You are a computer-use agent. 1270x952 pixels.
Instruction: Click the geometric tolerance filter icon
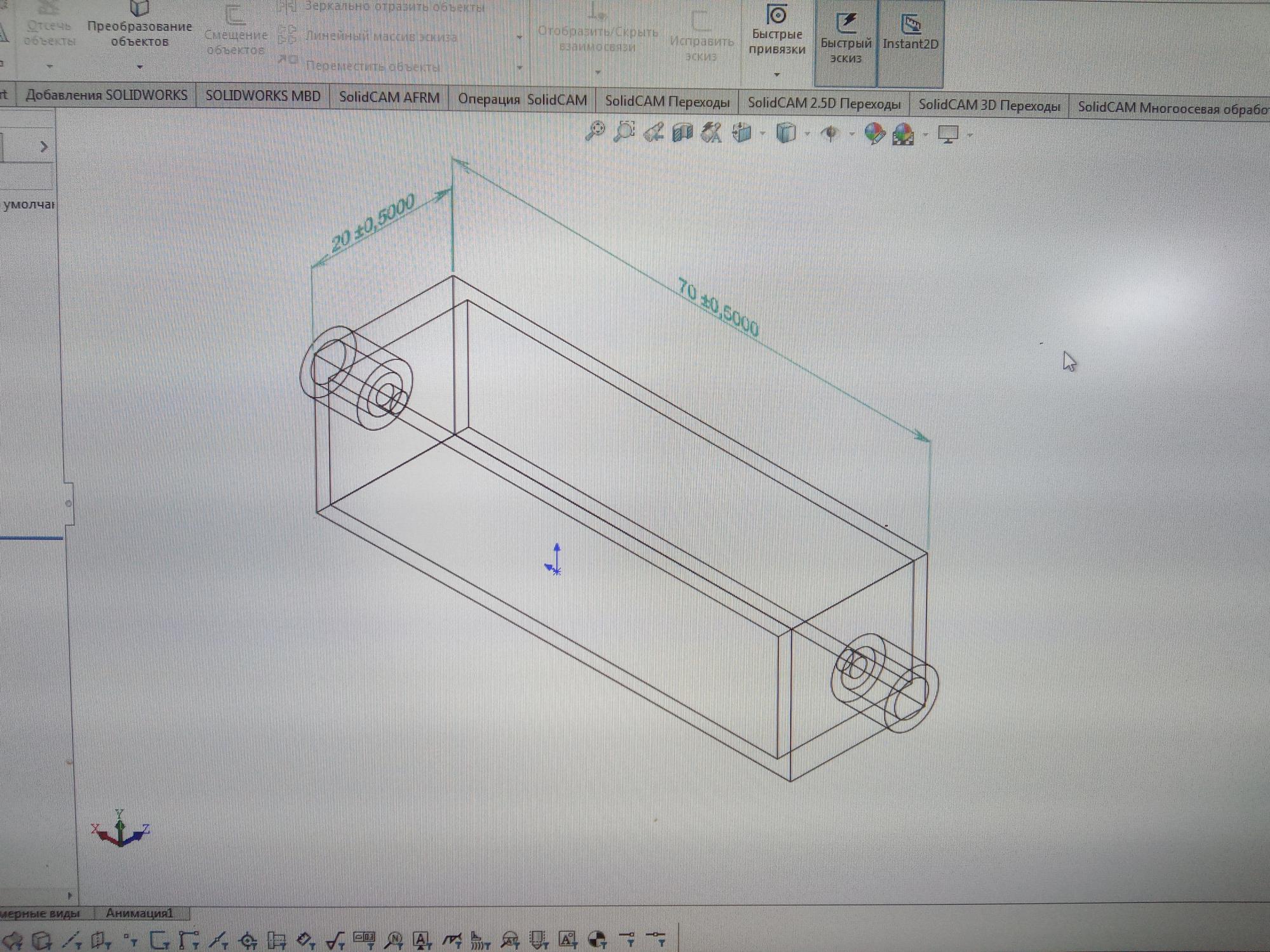coord(364,938)
